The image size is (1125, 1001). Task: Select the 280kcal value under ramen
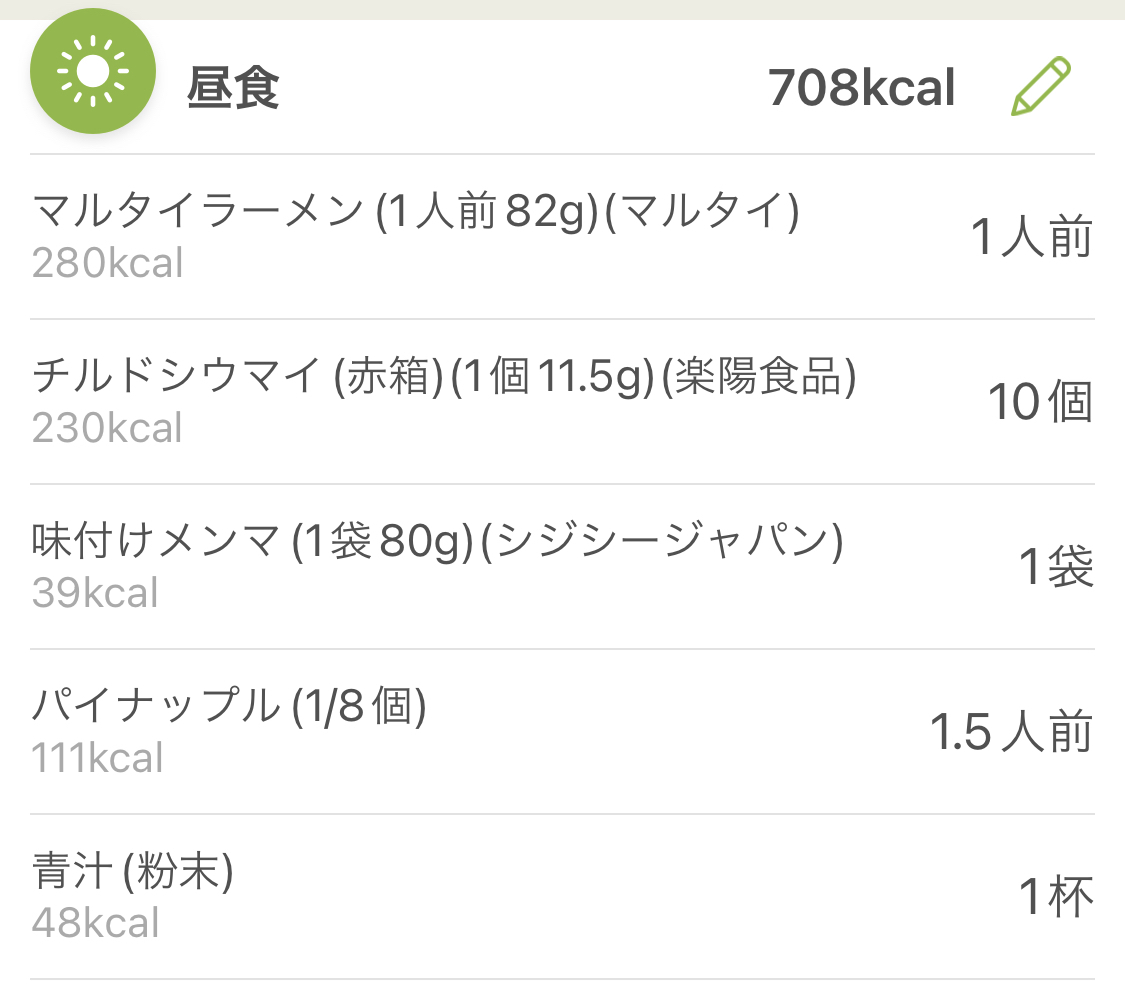pyautogui.click(x=108, y=263)
